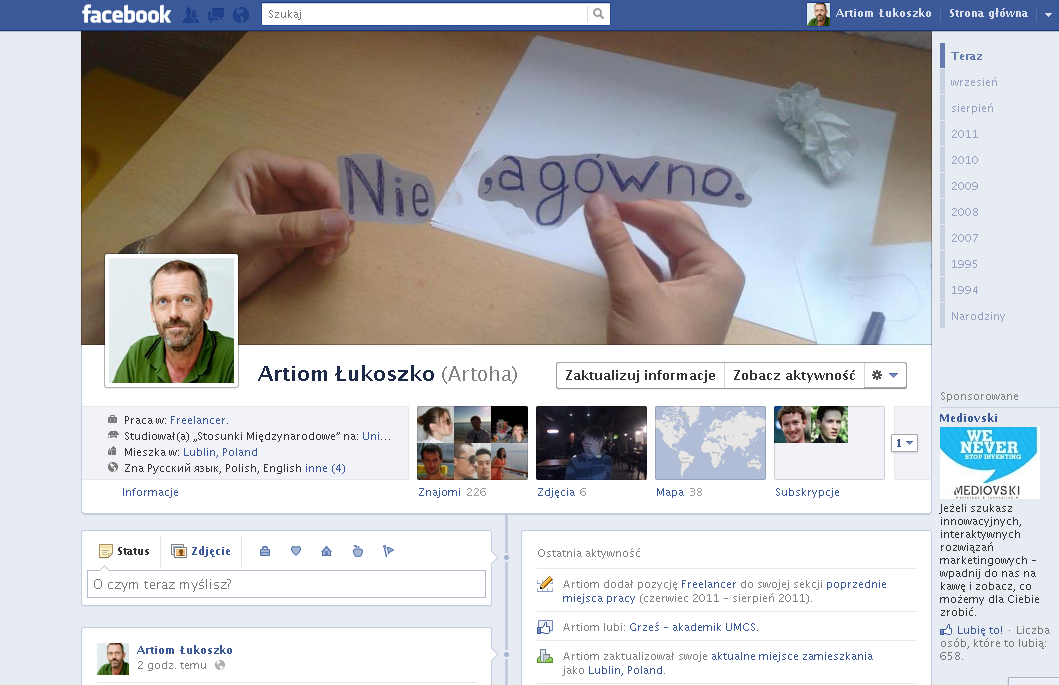Screen dimensions: 1059x685
Task: Open the '2 godz. temu' timestamp
Action: [172, 665]
